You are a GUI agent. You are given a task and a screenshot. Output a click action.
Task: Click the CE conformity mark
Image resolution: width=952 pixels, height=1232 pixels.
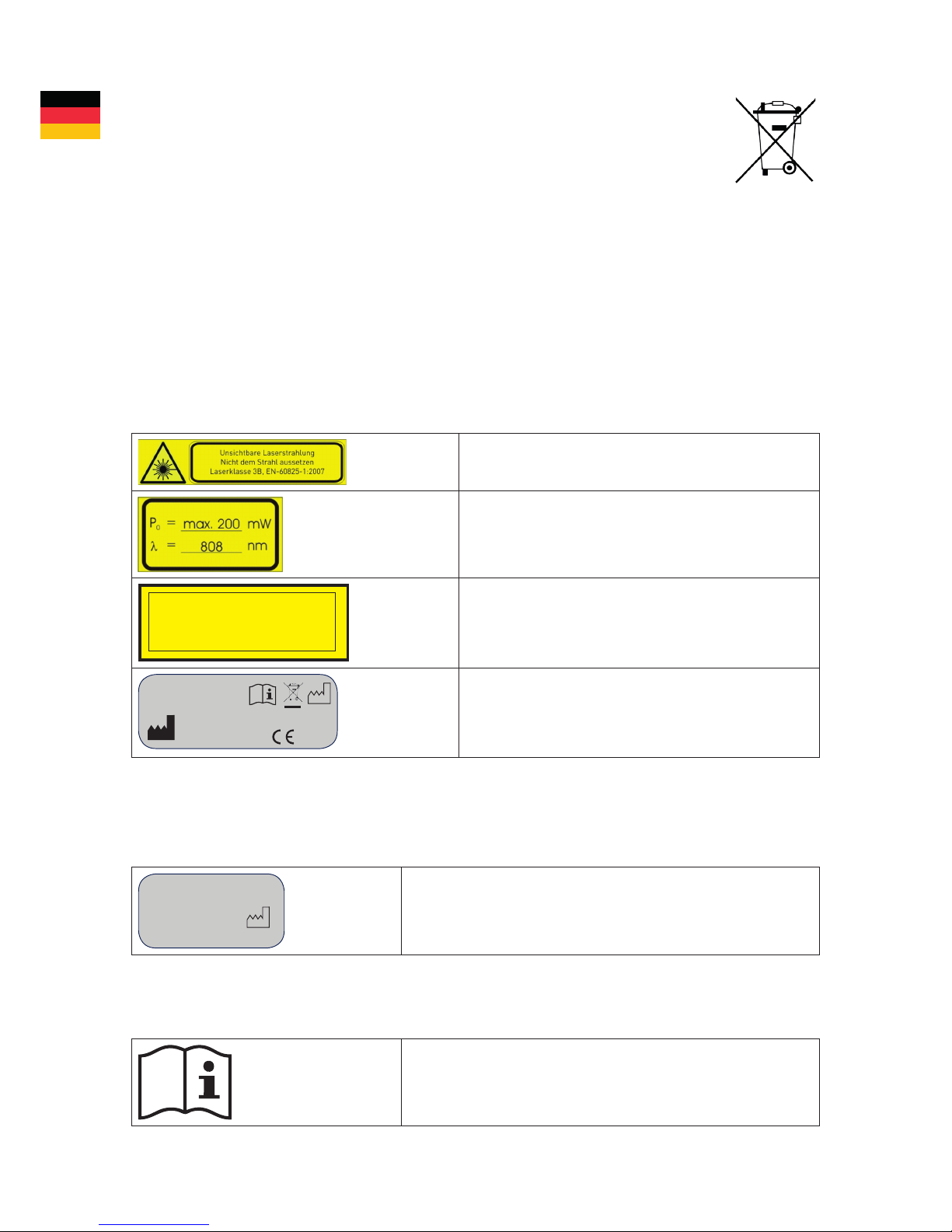pos(283,738)
